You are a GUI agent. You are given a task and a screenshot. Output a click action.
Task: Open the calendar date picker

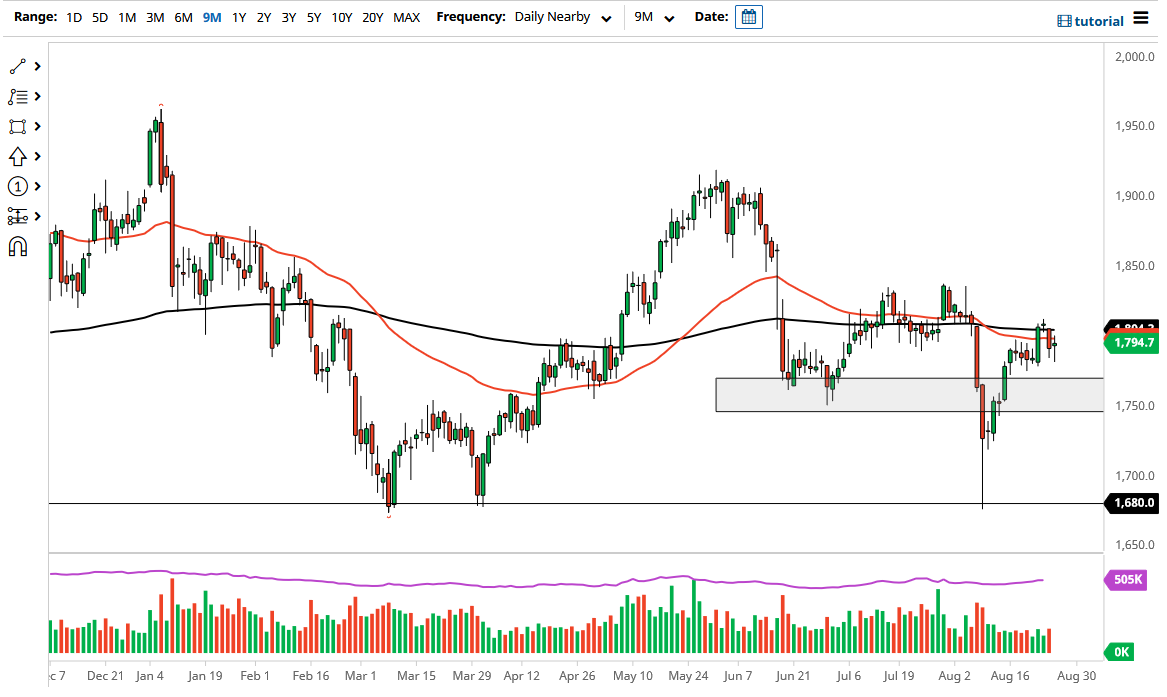749,17
